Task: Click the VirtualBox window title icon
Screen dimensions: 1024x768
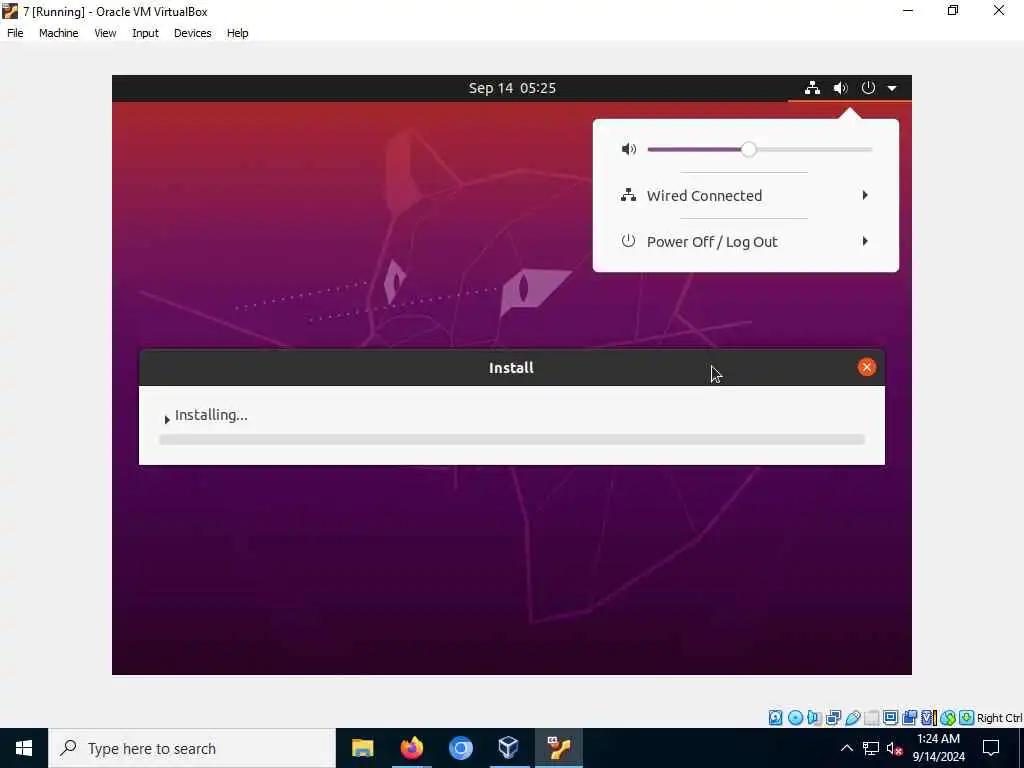Action: coord(10,11)
